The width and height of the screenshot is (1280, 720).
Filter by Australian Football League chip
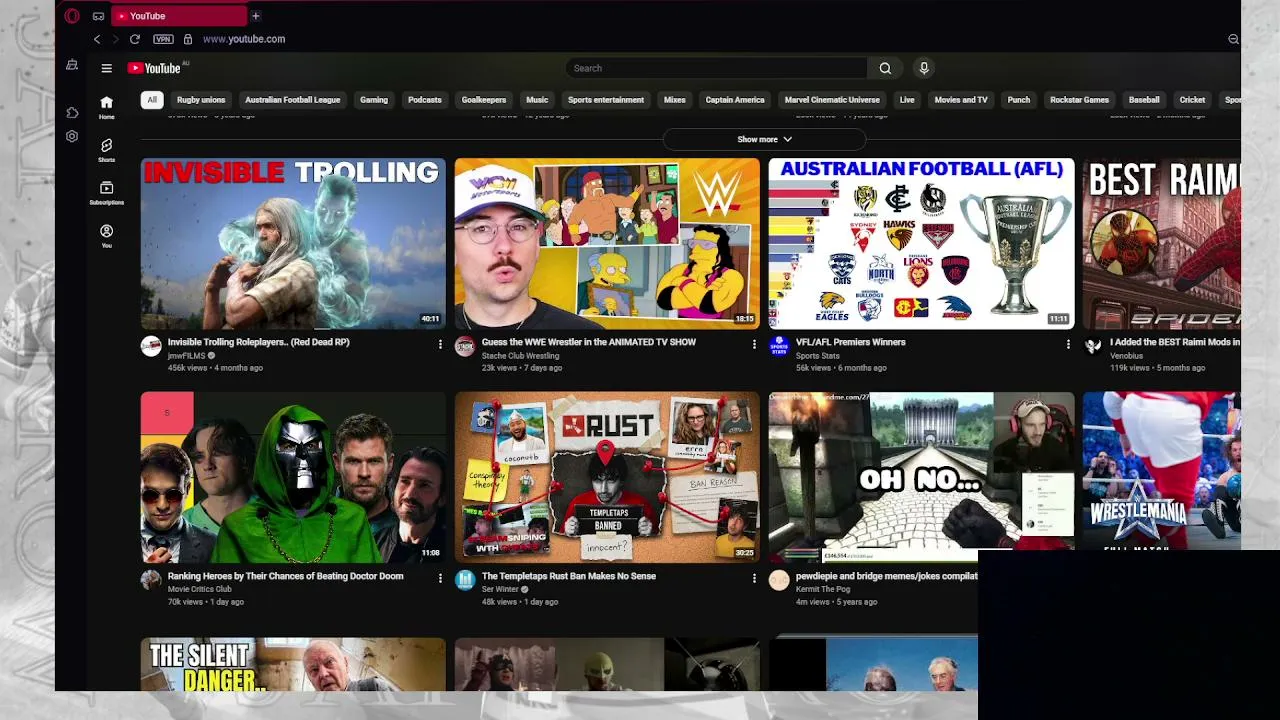293,100
